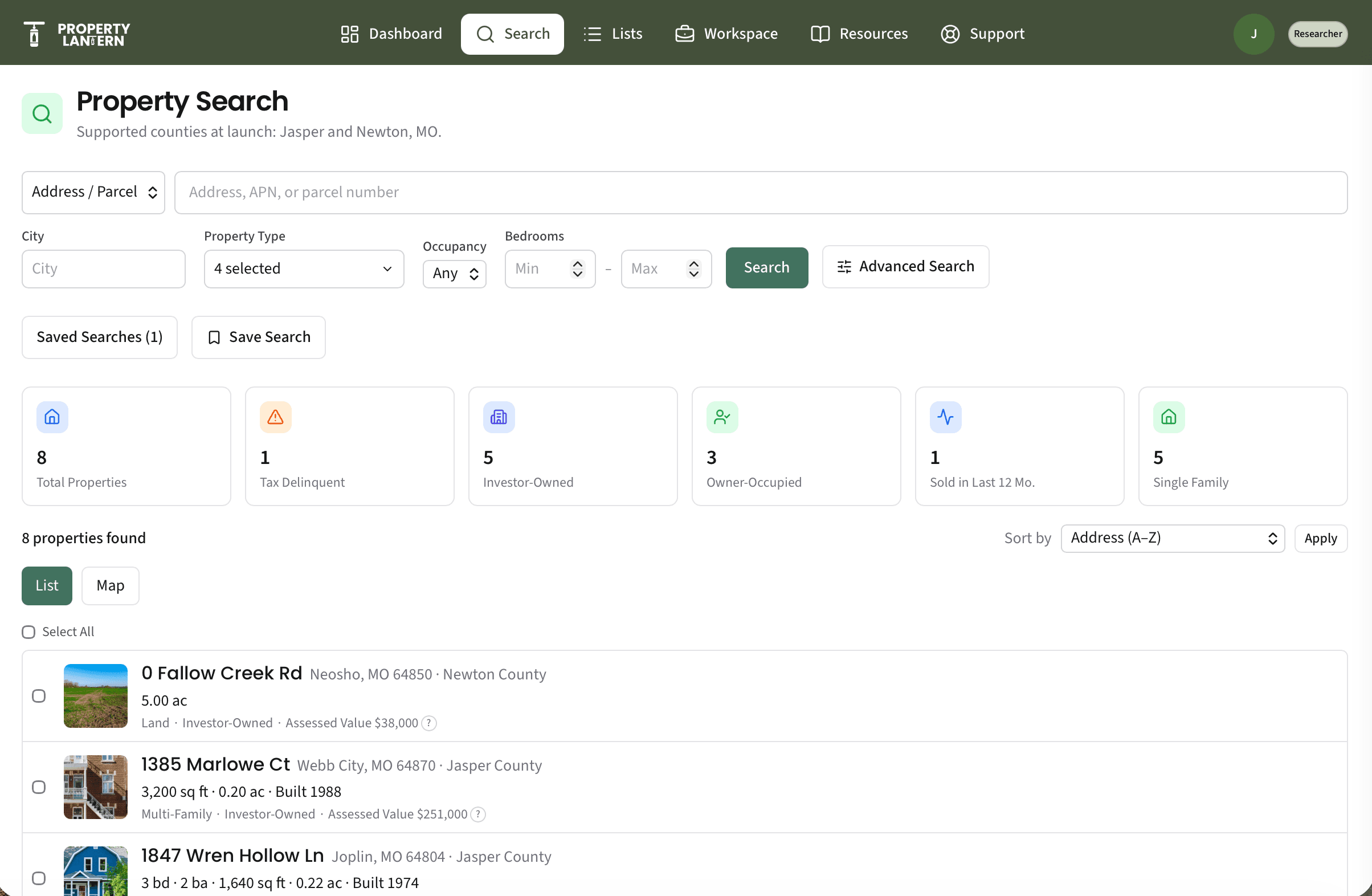Click the Dashboard grid icon

click(x=349, y=34)
